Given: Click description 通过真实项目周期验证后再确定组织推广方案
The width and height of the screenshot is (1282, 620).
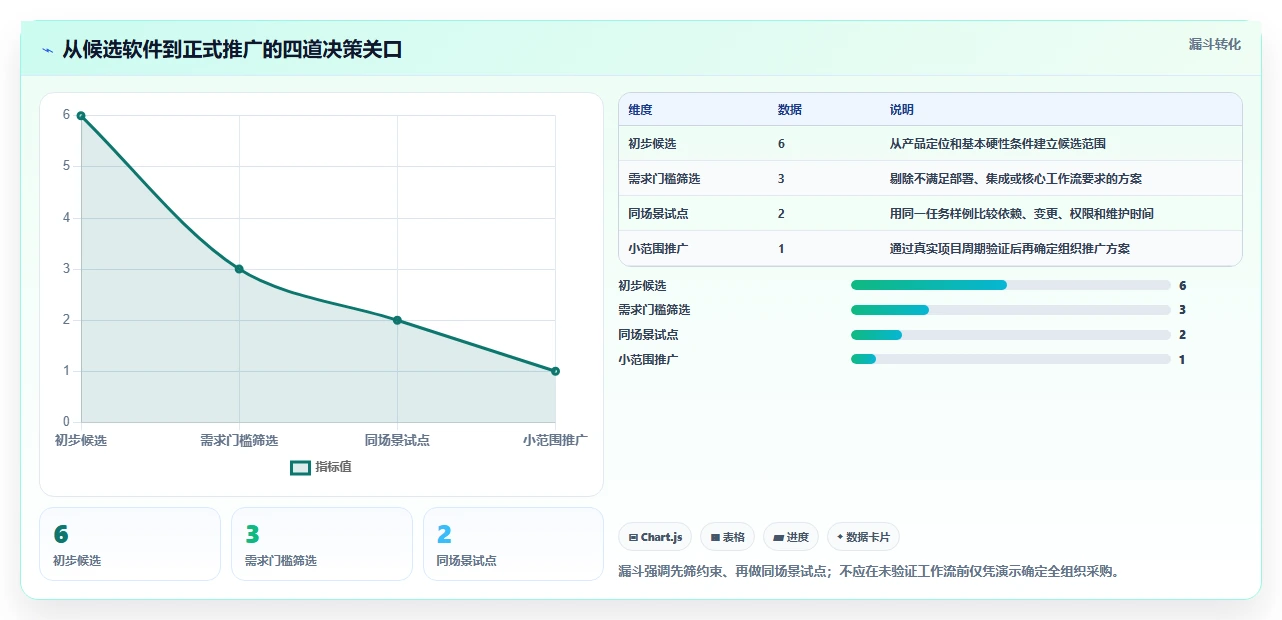Looking at the screenshot, I should click(x=1009, y=249).
